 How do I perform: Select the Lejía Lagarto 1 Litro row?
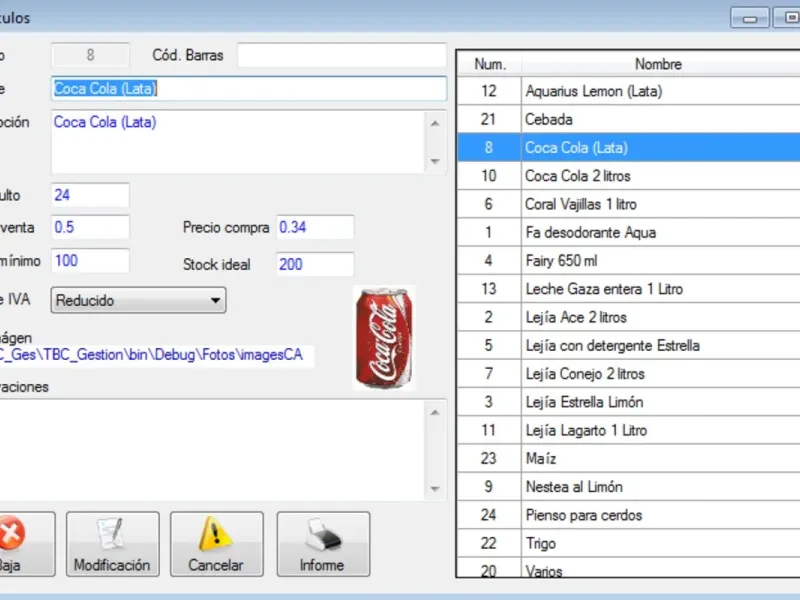(x=629, y=430)
